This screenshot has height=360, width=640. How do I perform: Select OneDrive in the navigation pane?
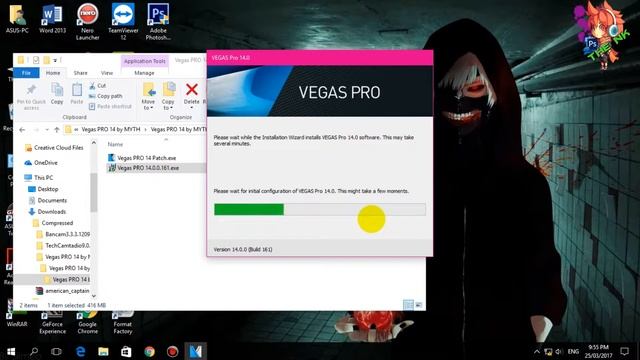[41, 162]
